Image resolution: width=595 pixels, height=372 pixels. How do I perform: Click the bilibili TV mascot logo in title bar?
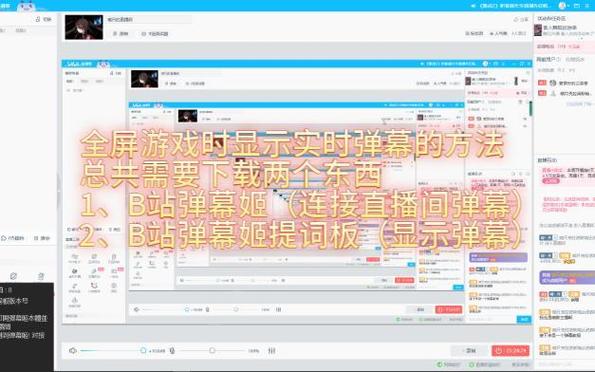tap(26, 5)
